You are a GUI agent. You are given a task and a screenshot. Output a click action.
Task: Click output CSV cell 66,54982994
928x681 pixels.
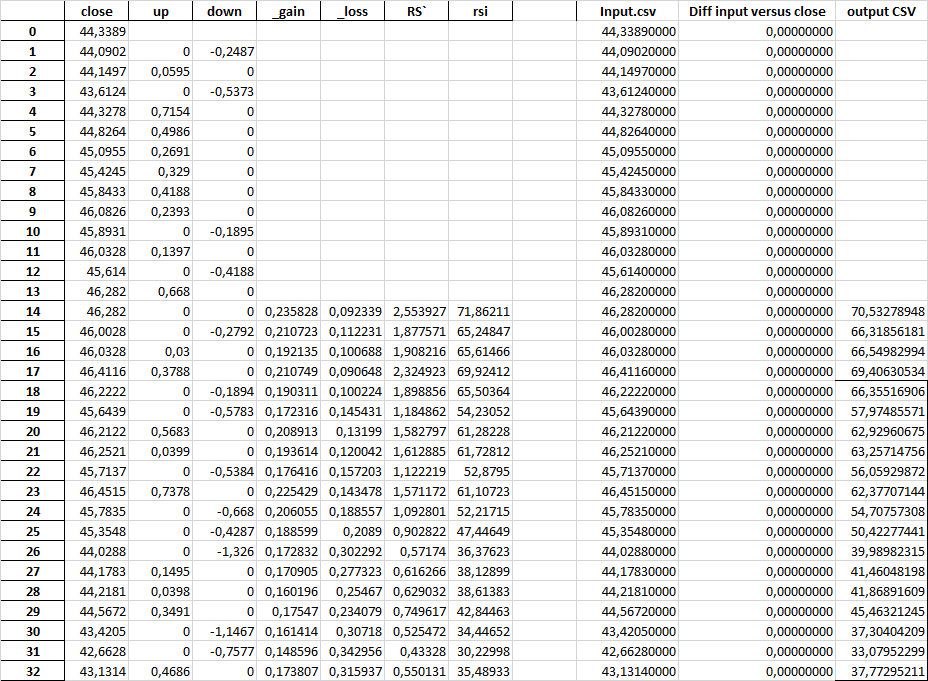click(881, 351)
